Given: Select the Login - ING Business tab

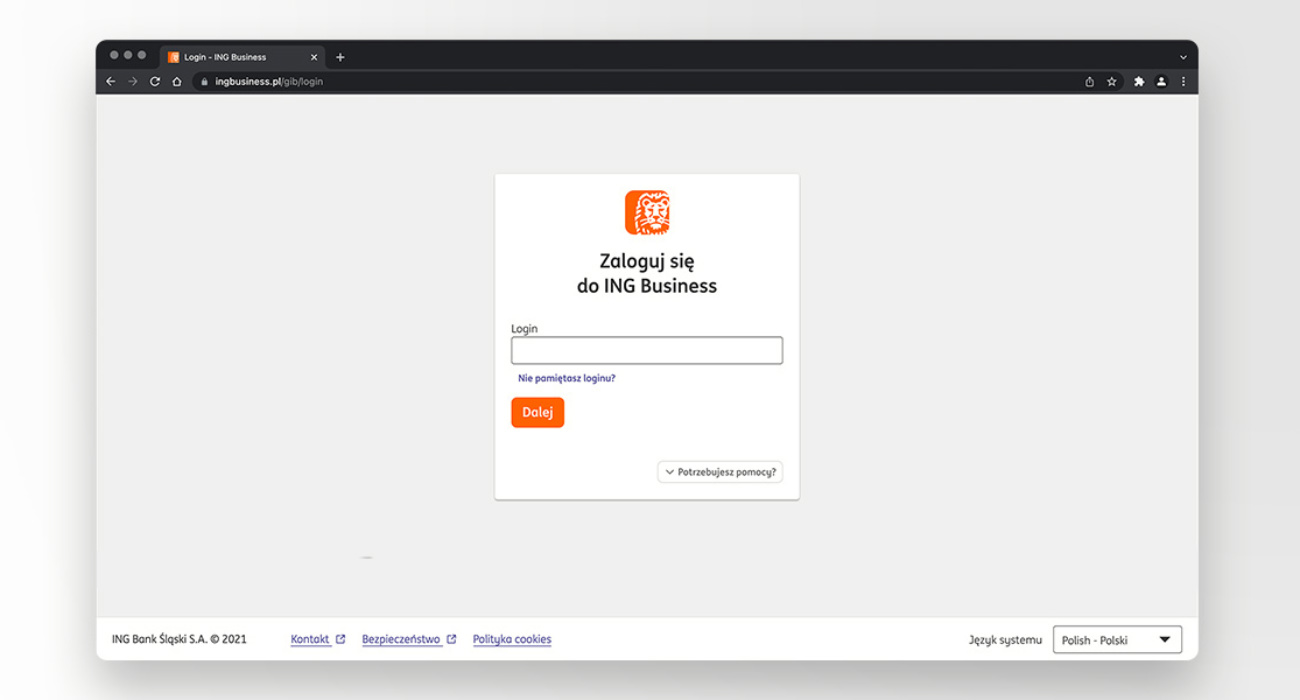Looking at the screenshot, I should [x=243, y=57].
